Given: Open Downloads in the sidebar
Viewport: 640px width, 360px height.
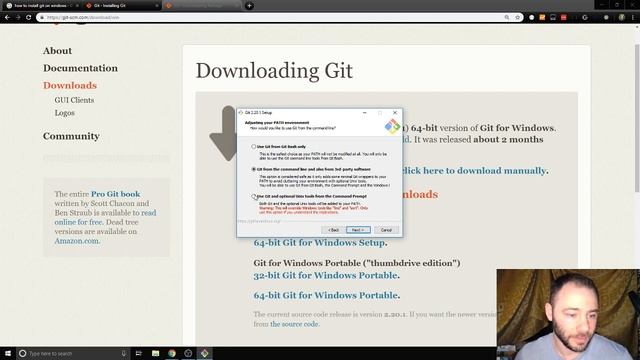Looking at the screenshot, I should click(70, 85).
